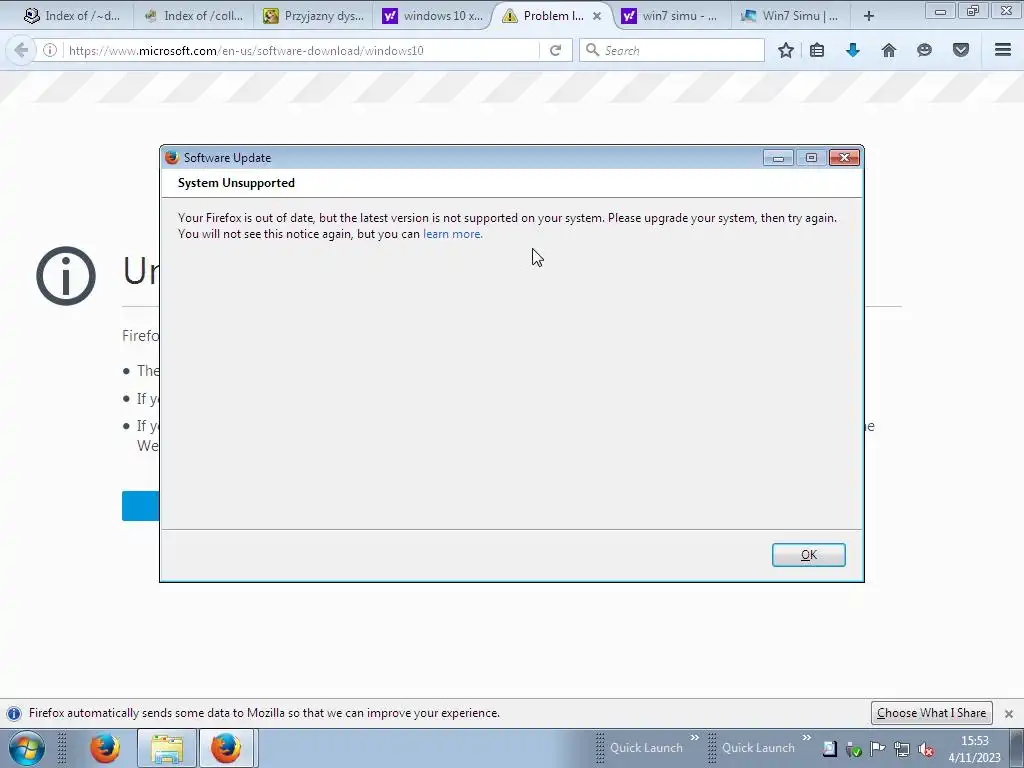
Task: Click the blue button on error page
Action: point(140,506)
